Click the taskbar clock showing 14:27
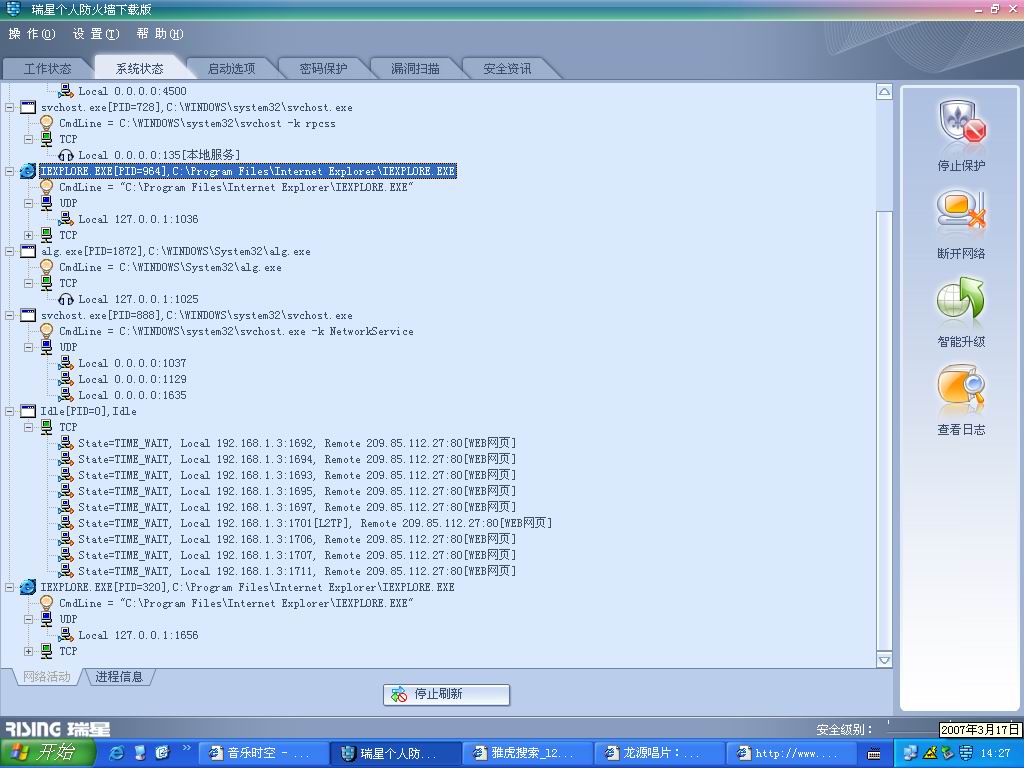Viewport: 1024px width, 768px height. point(996,753)
